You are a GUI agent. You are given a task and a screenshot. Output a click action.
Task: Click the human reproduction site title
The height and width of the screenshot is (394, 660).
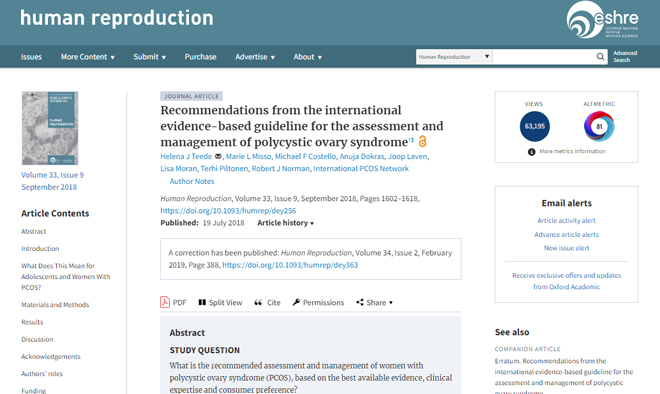(117, 18)
